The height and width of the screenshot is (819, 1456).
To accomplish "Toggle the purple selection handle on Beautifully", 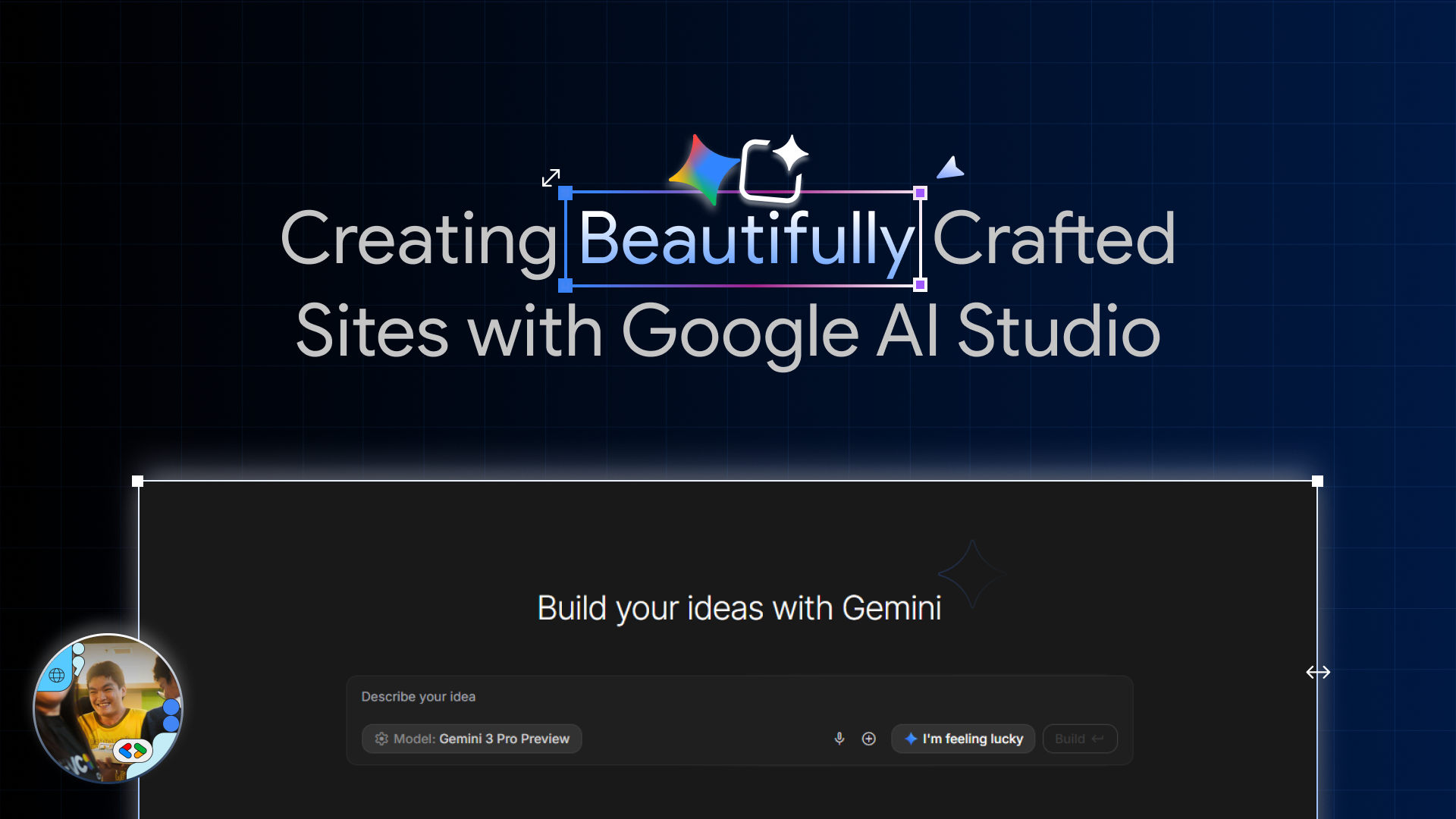I will click(920, 193).
